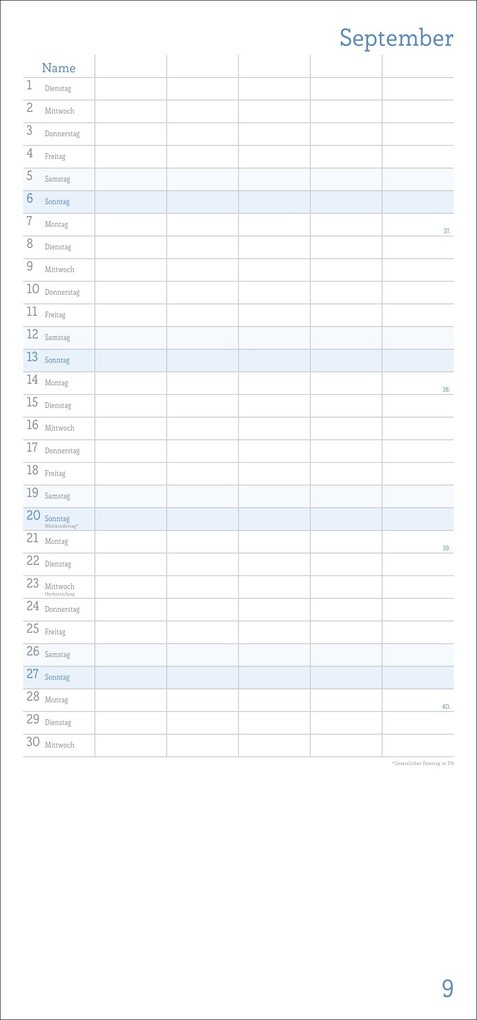
Task: Click week number 38 marker
Action: pyautogui.click(x=446, y=390)
